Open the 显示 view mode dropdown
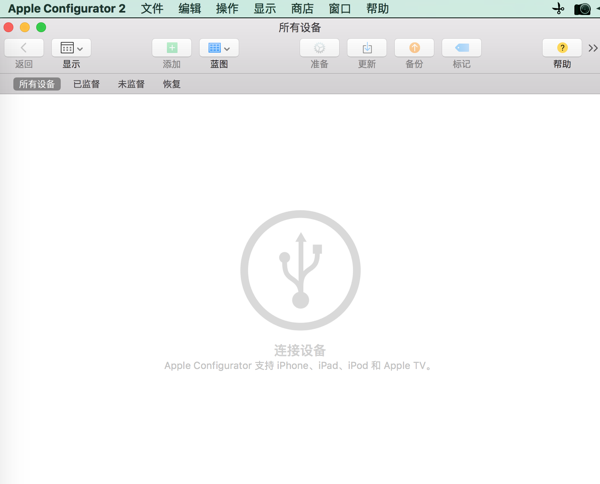 [x=72, y=48]
